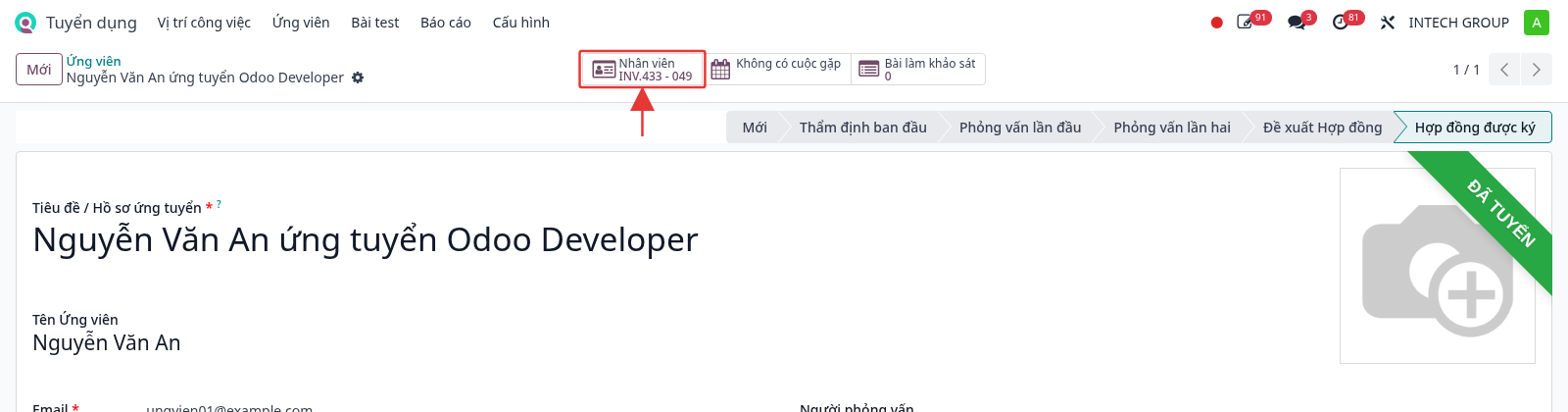Screen dimensions: 1568x412
Task: Open Báo cáo menu
Action: (x=446, y=23)
